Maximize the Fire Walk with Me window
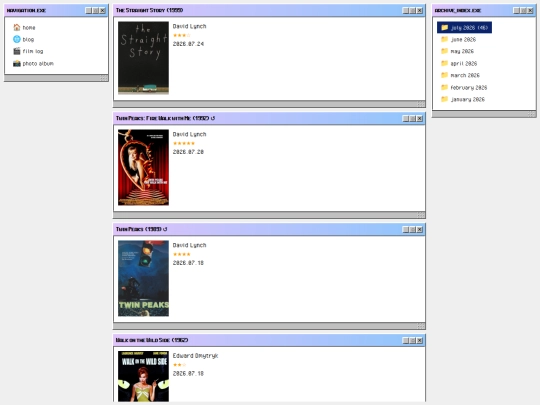540x405 pixels. (413, 118)
